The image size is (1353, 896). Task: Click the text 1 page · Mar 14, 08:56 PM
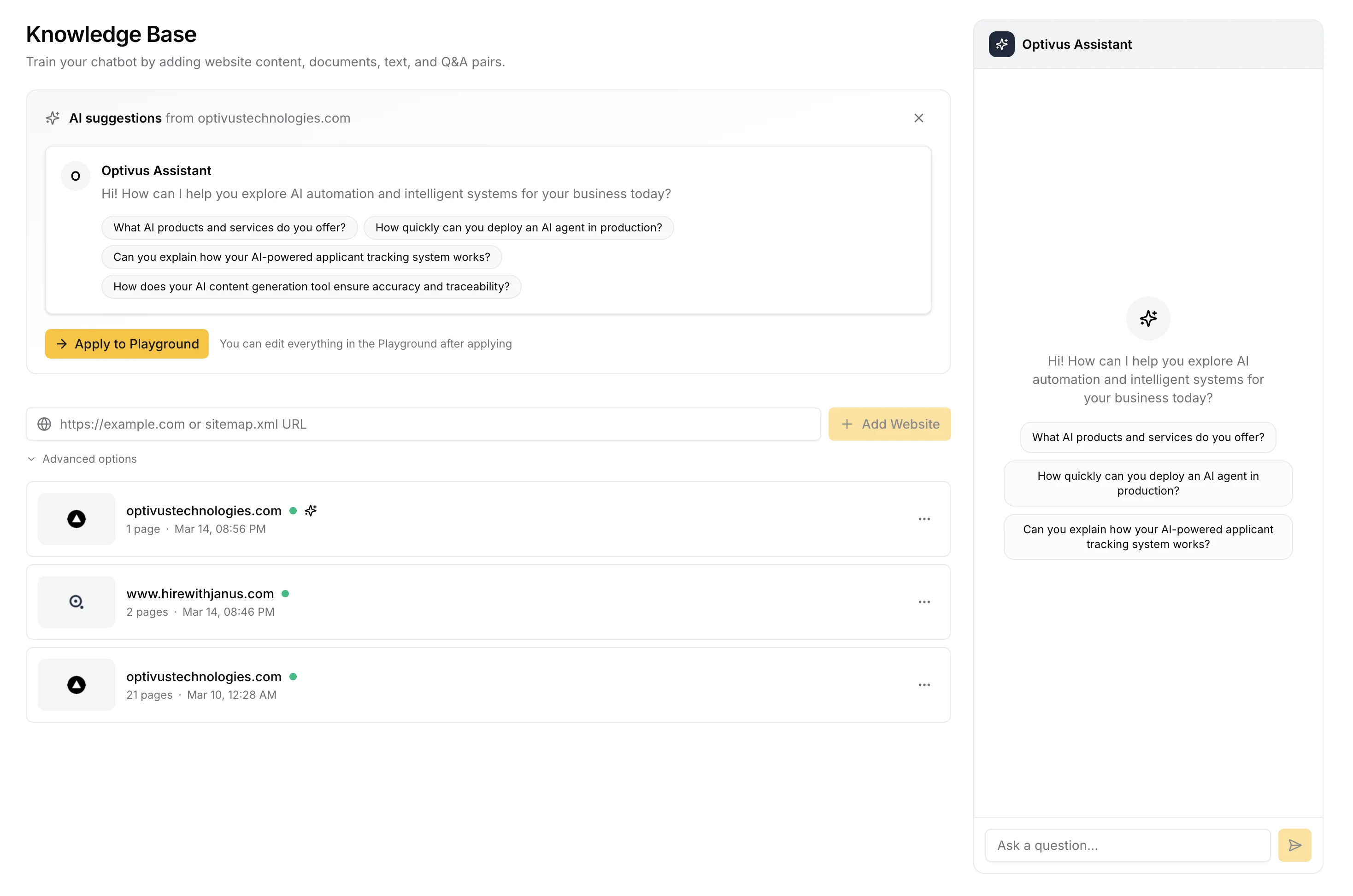point(196,529)
